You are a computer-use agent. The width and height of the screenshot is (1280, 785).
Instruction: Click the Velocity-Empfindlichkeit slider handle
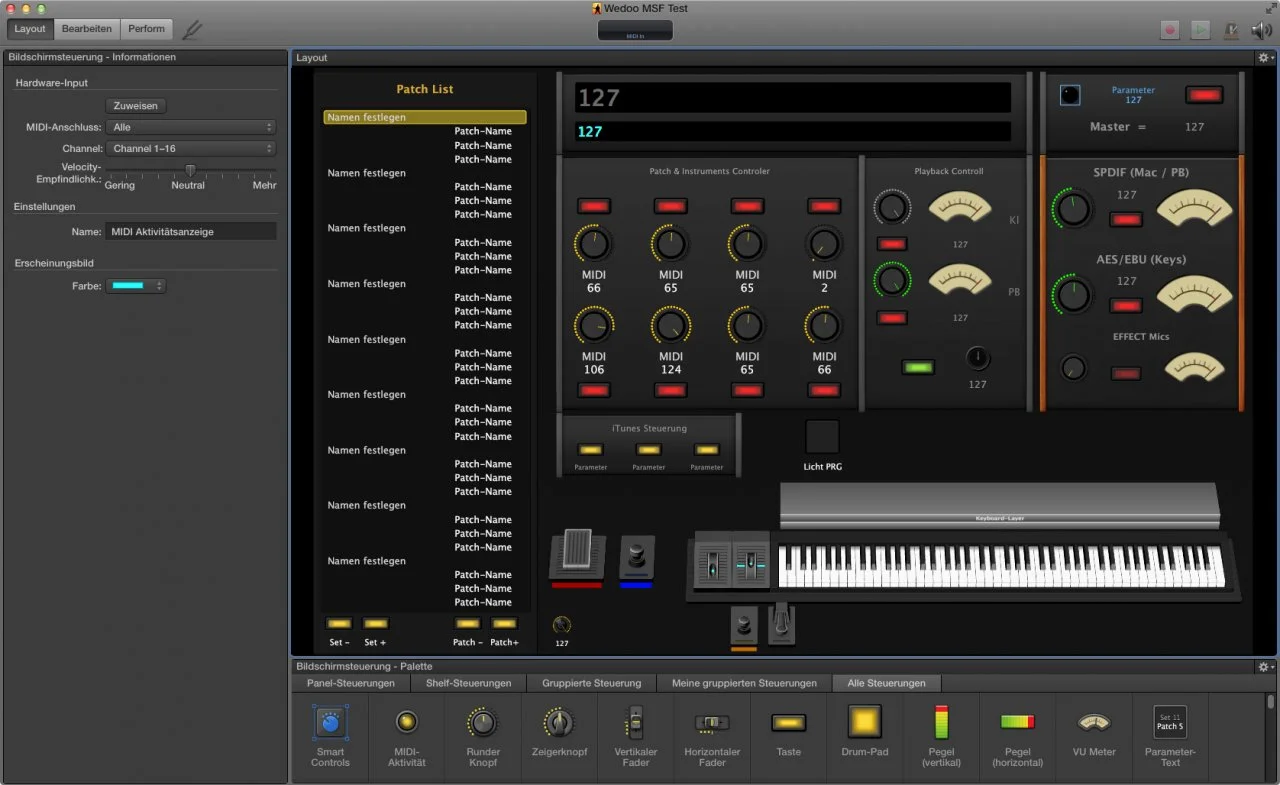(190, 169)
